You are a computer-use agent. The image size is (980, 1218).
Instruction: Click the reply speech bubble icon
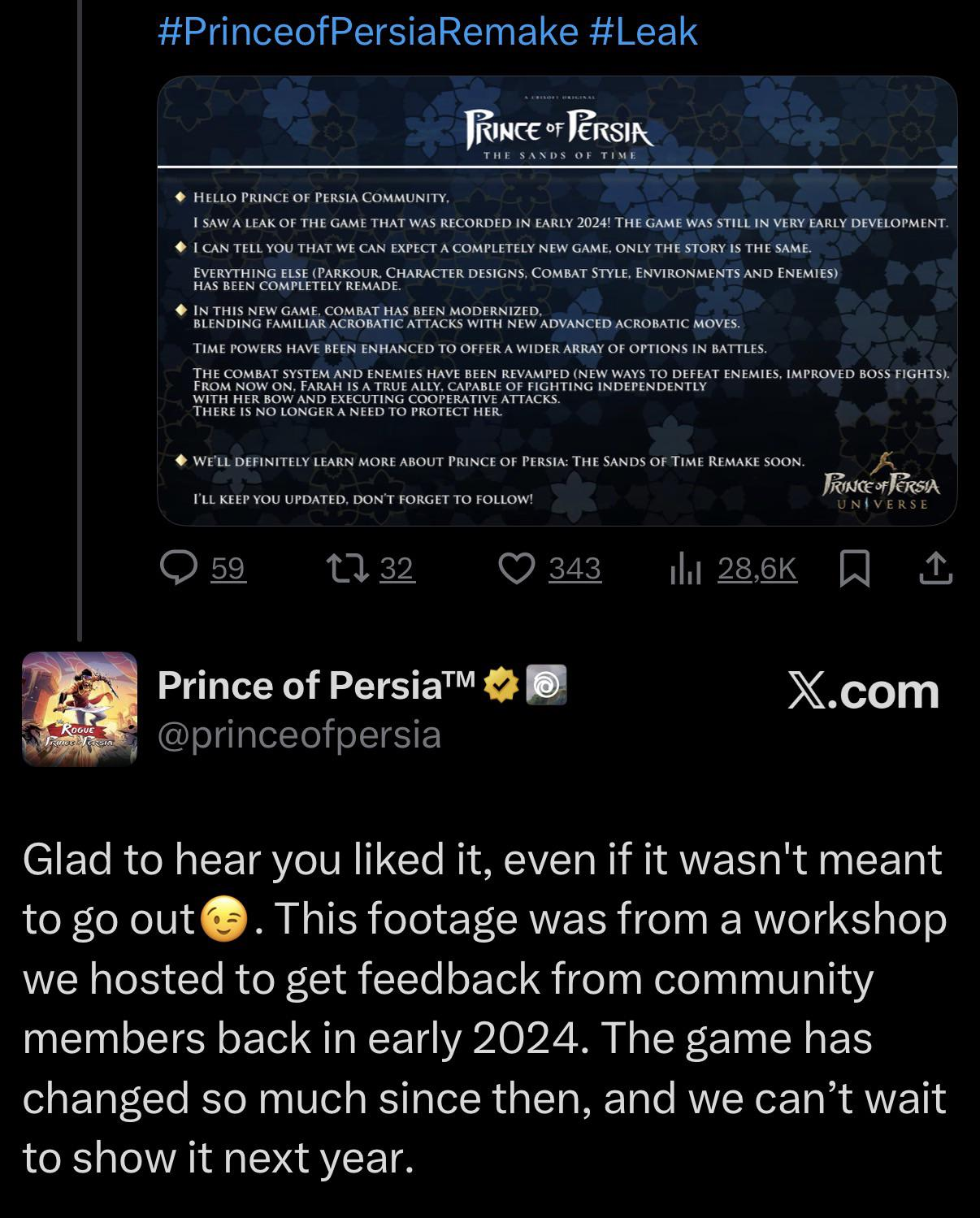(179, 568)
